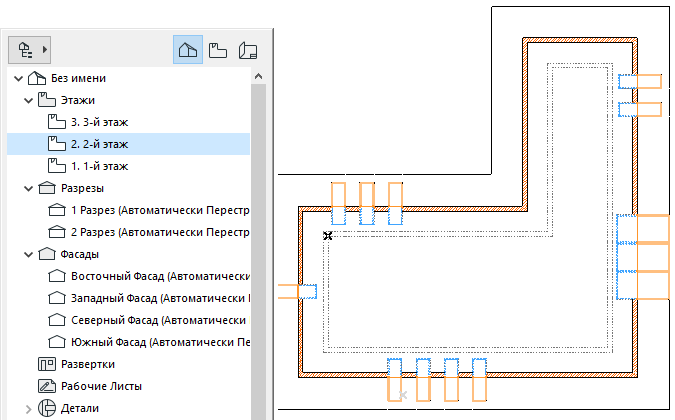The height and width of the screenshot is (420, 675).
Task: Open '1. 1-й этаж' story
Action: (99, 166)
